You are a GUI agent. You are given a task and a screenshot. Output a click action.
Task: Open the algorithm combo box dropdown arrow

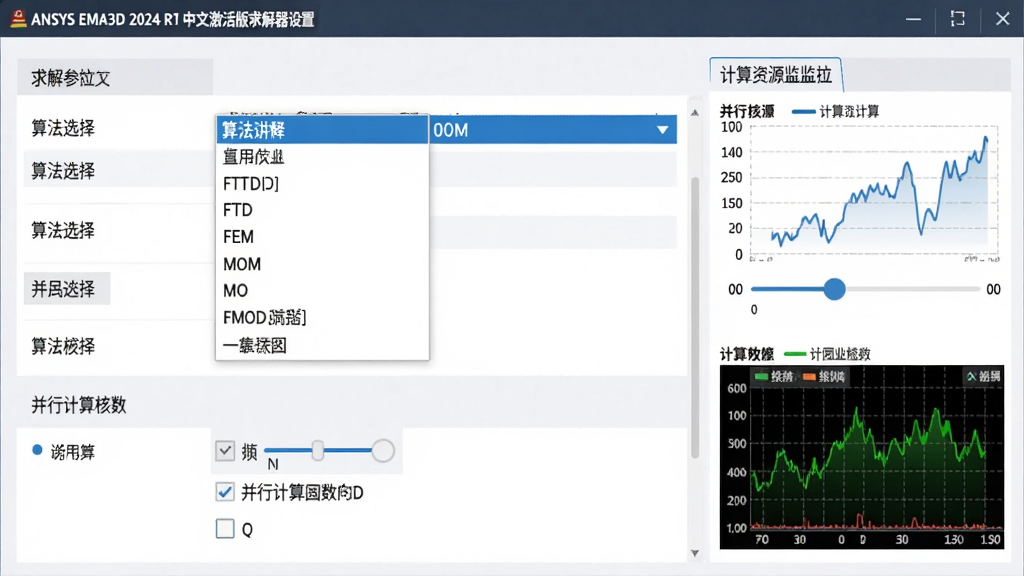click(662, 130)
